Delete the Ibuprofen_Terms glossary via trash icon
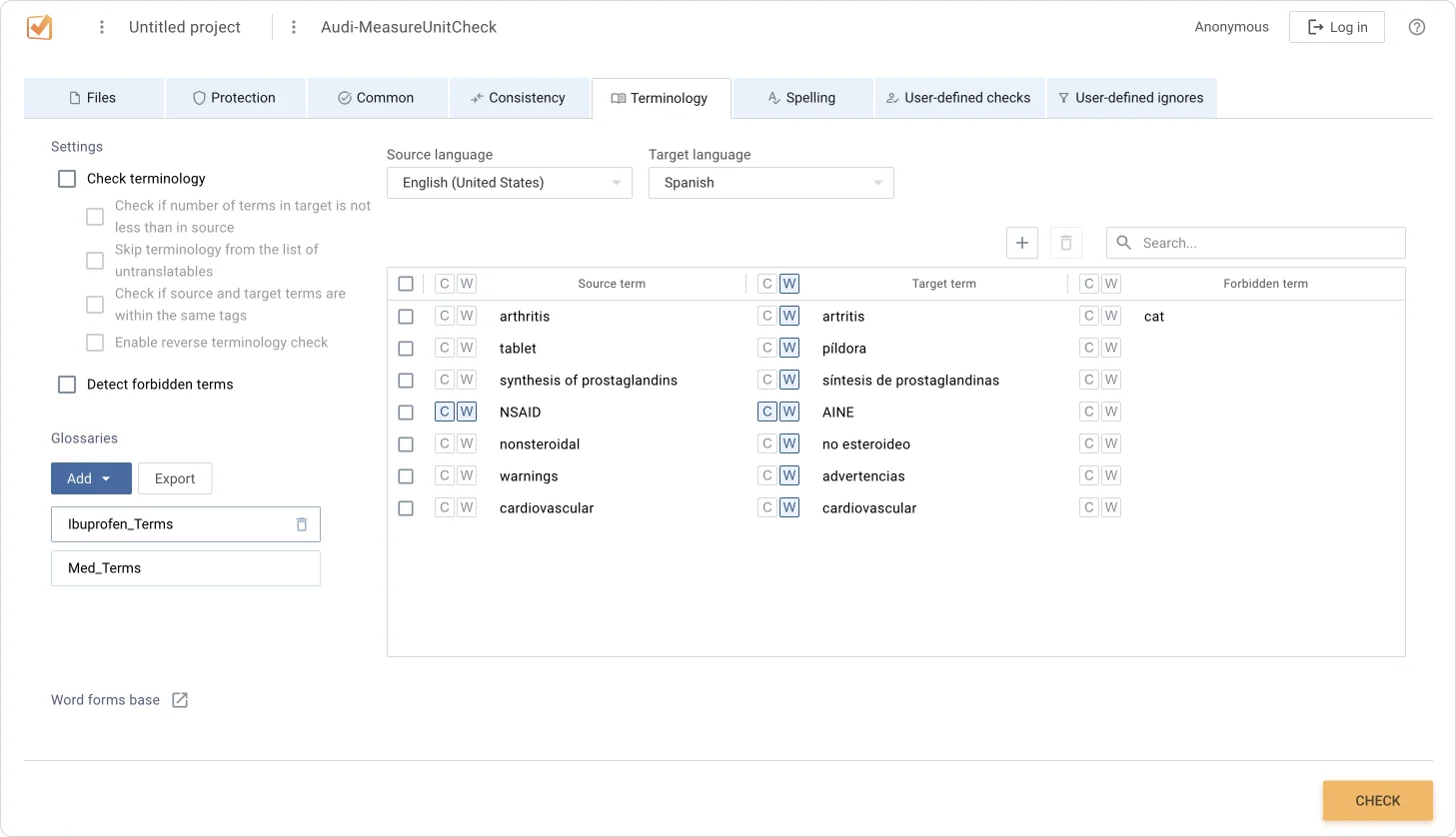The image size is (1456, 837). point(302,524)
